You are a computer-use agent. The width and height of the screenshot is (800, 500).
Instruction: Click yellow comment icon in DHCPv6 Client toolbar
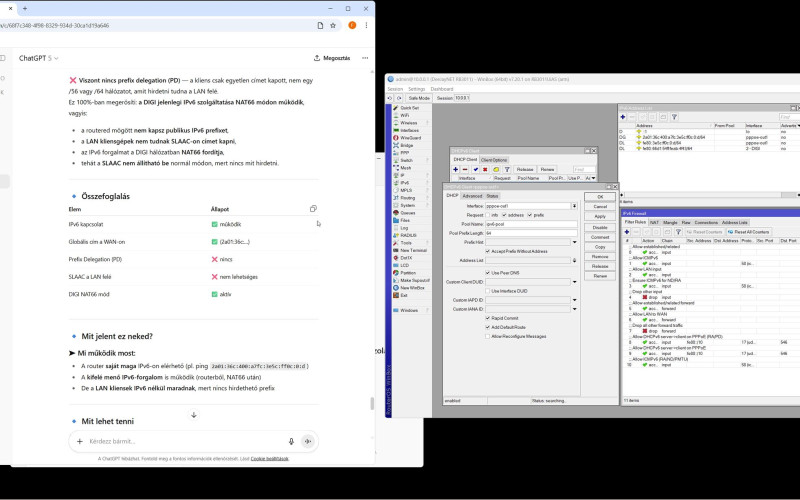496,169
